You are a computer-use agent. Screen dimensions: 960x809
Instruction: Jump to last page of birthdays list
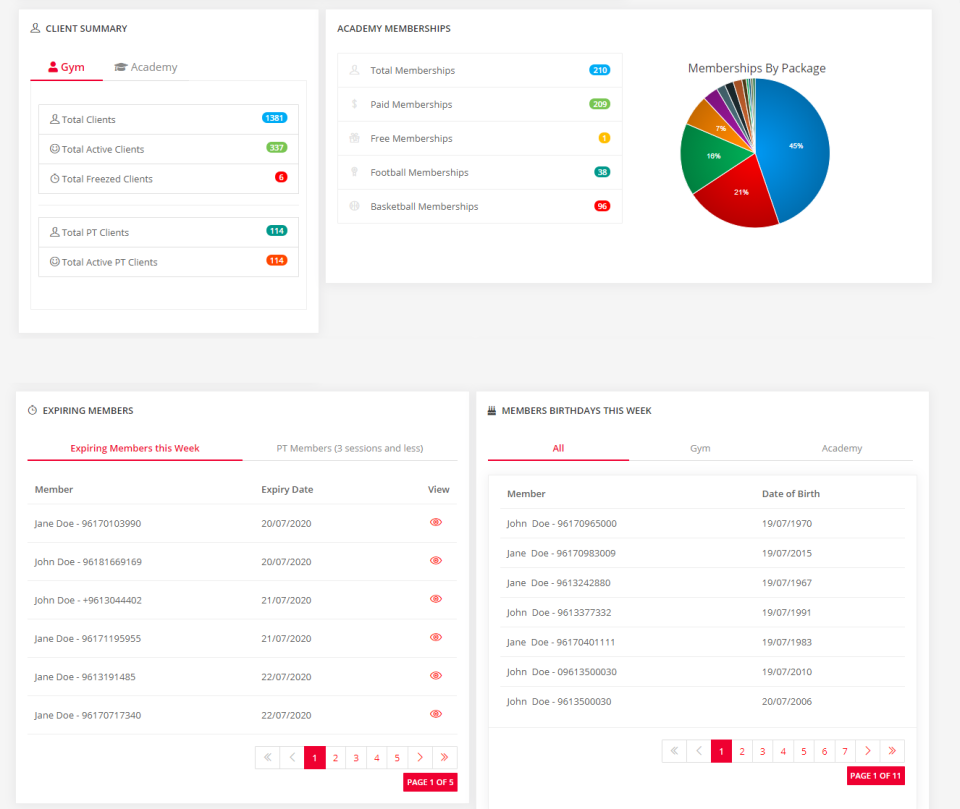pos(892,751)
